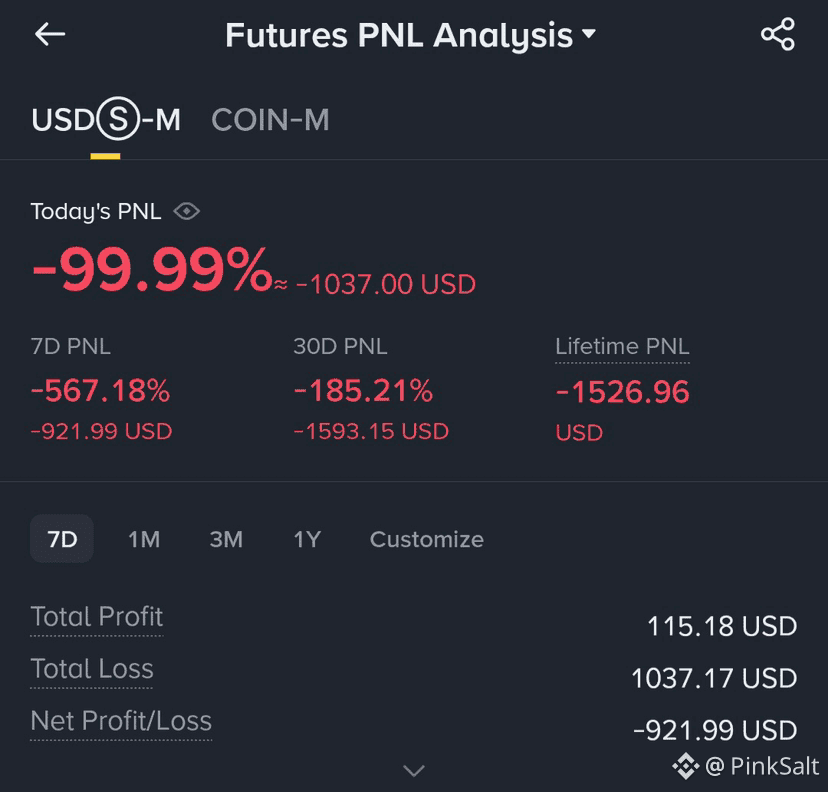Open the Futures PNL Analysis dropdown arrow

tap(588, 34)
